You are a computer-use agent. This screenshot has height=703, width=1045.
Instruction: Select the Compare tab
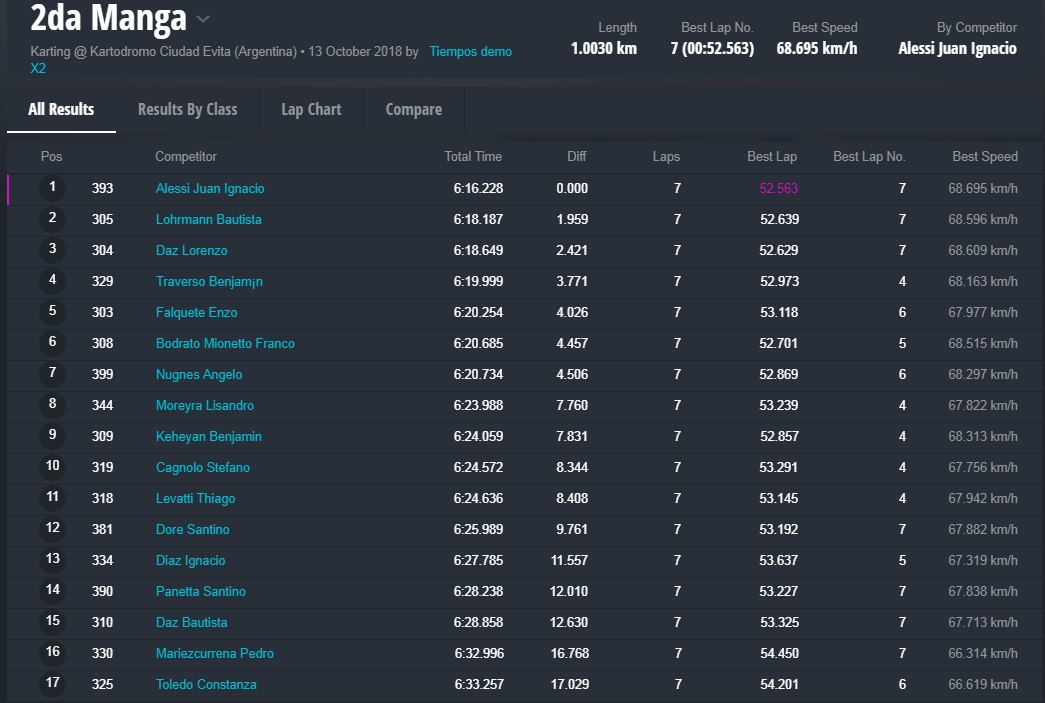[413, 109]
